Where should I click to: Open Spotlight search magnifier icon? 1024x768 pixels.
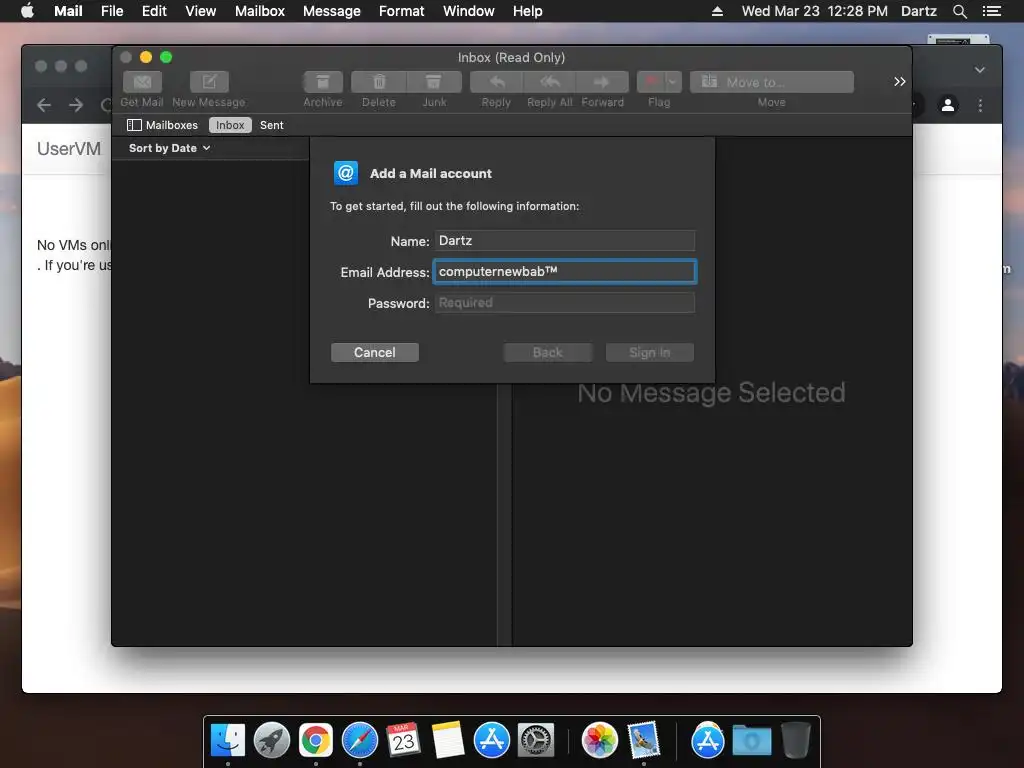pos(960,11)
